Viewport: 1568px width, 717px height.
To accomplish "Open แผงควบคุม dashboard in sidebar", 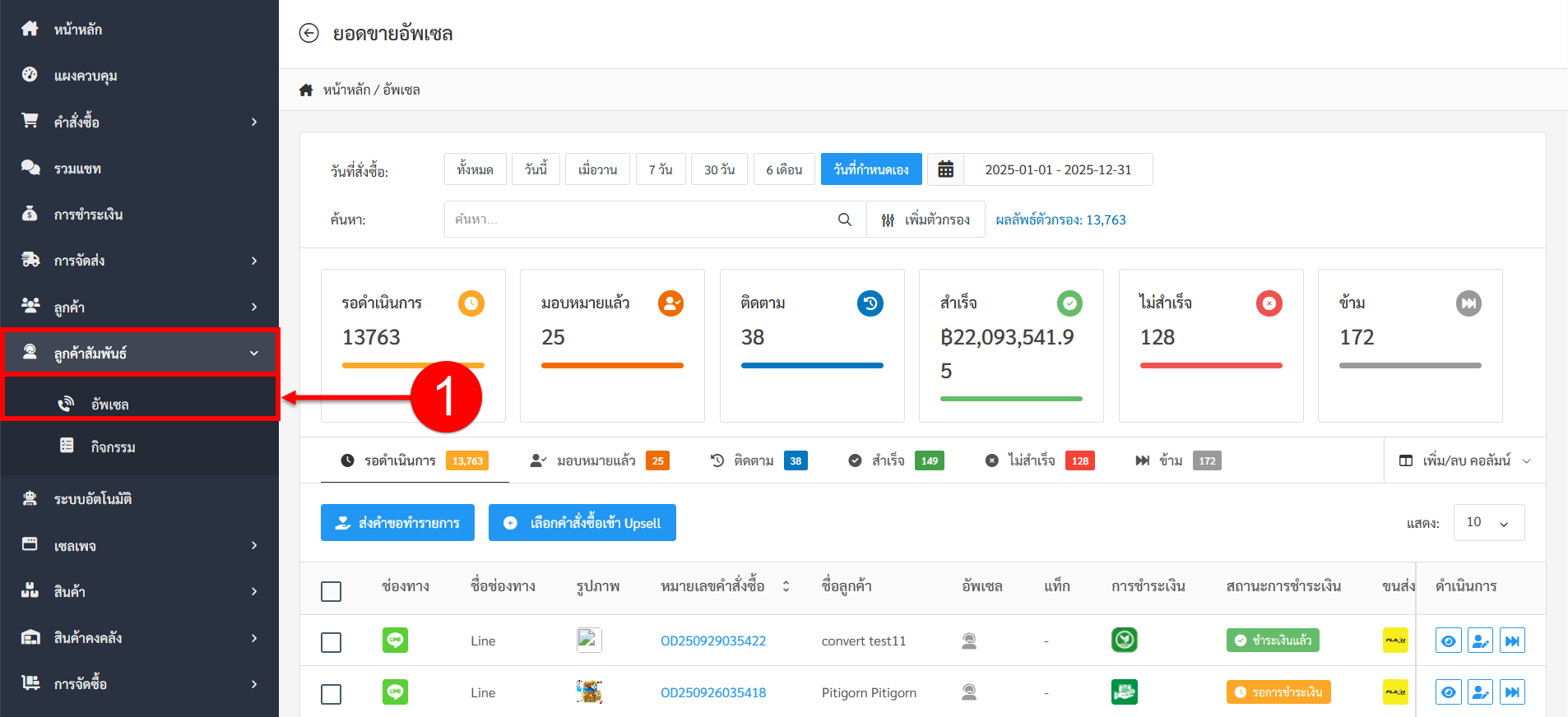I will [x=86, y=76].
